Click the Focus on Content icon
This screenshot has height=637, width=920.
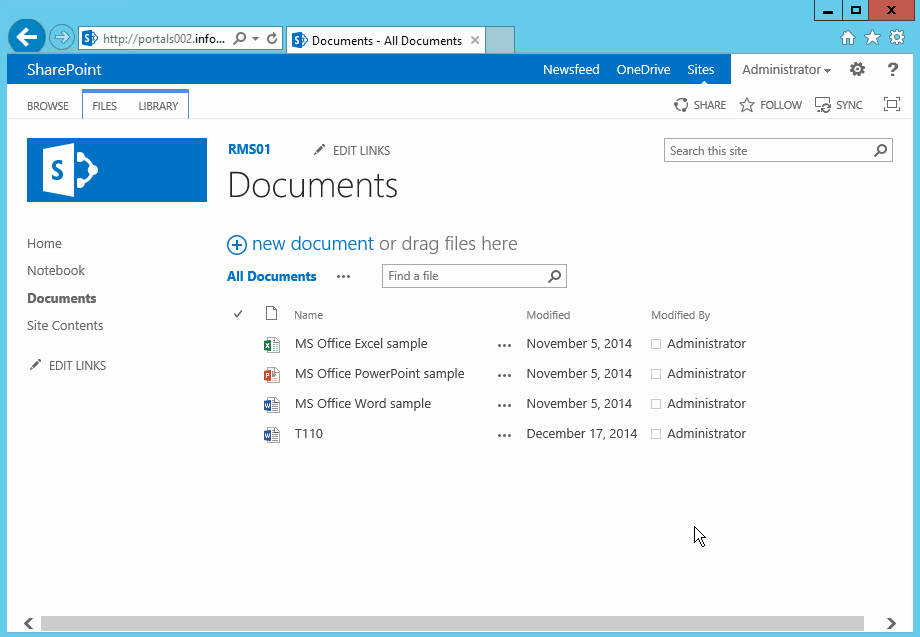click(892, 104)
